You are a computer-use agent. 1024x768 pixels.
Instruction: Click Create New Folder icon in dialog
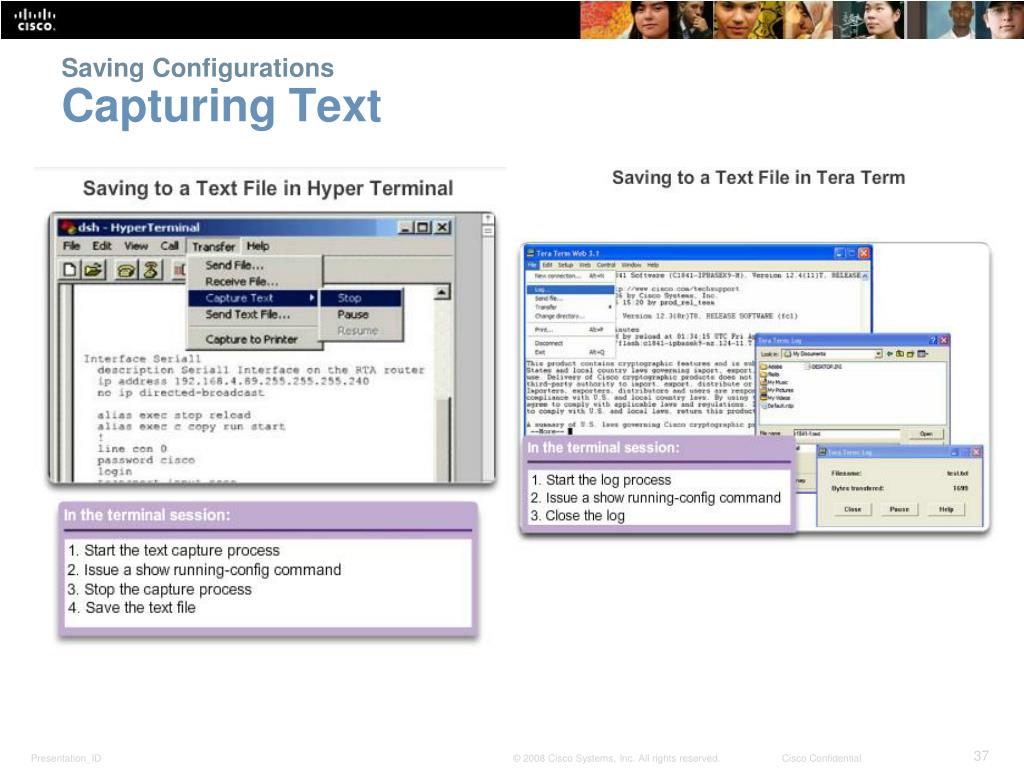click(910, 354)
